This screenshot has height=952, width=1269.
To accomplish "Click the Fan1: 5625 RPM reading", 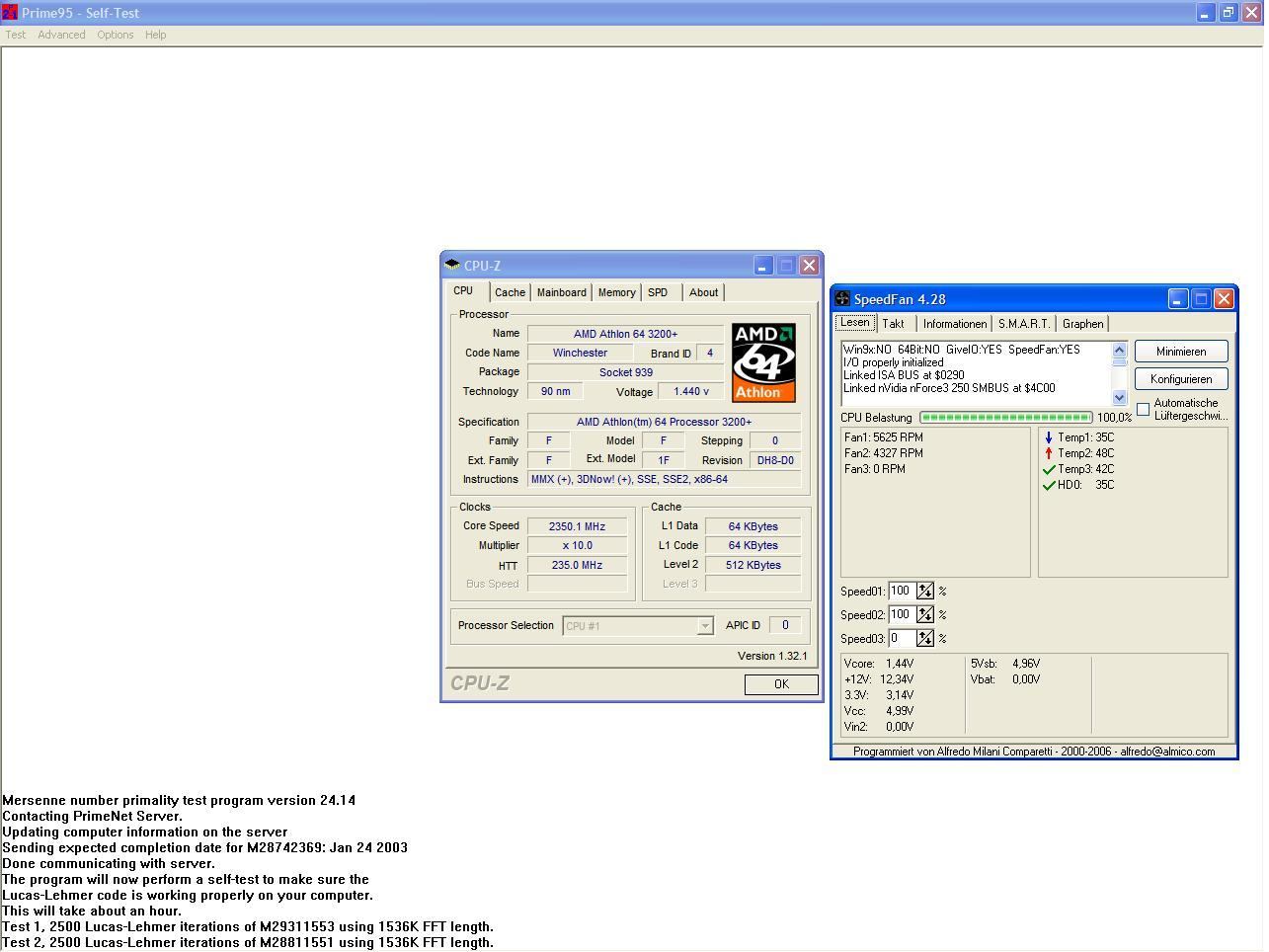I will [x=884, y=437].
